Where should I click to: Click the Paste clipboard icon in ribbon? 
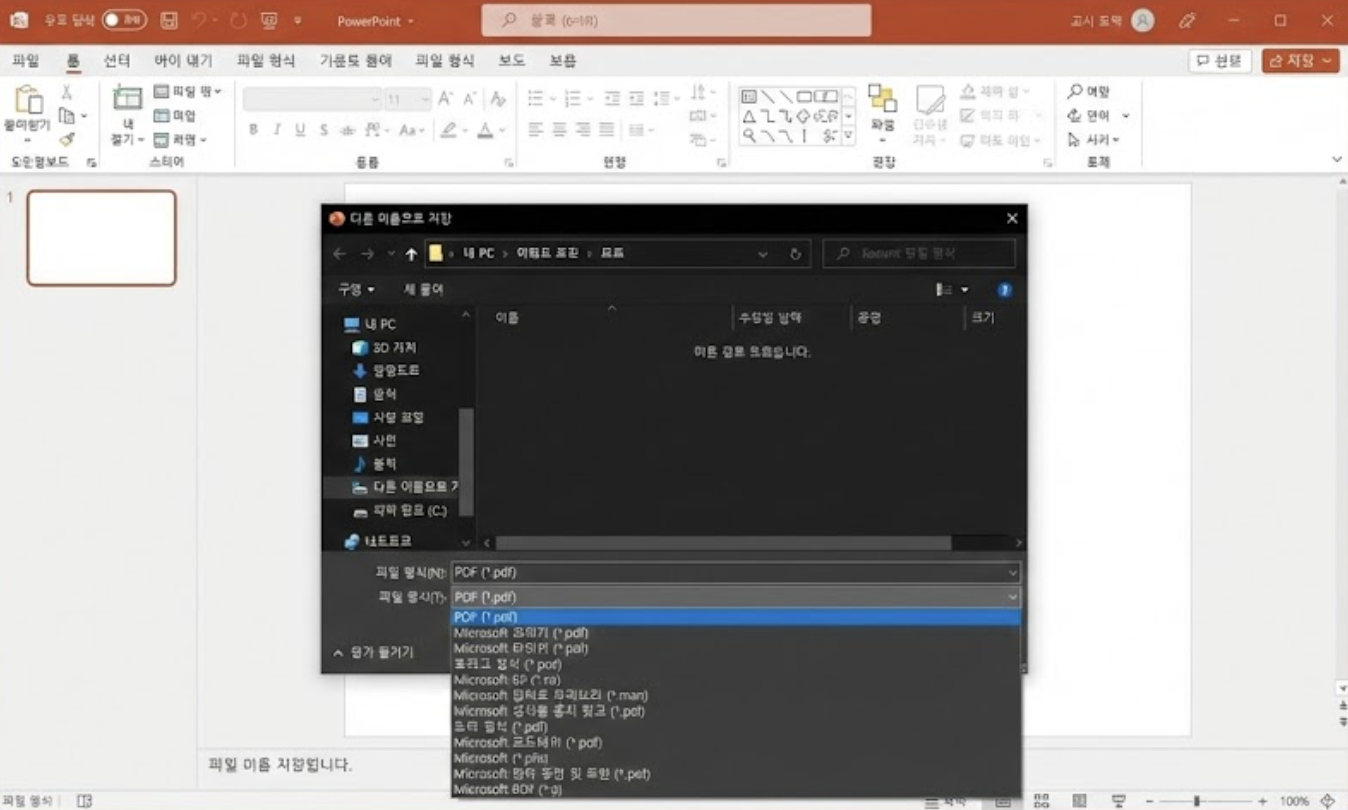point(27,102)
